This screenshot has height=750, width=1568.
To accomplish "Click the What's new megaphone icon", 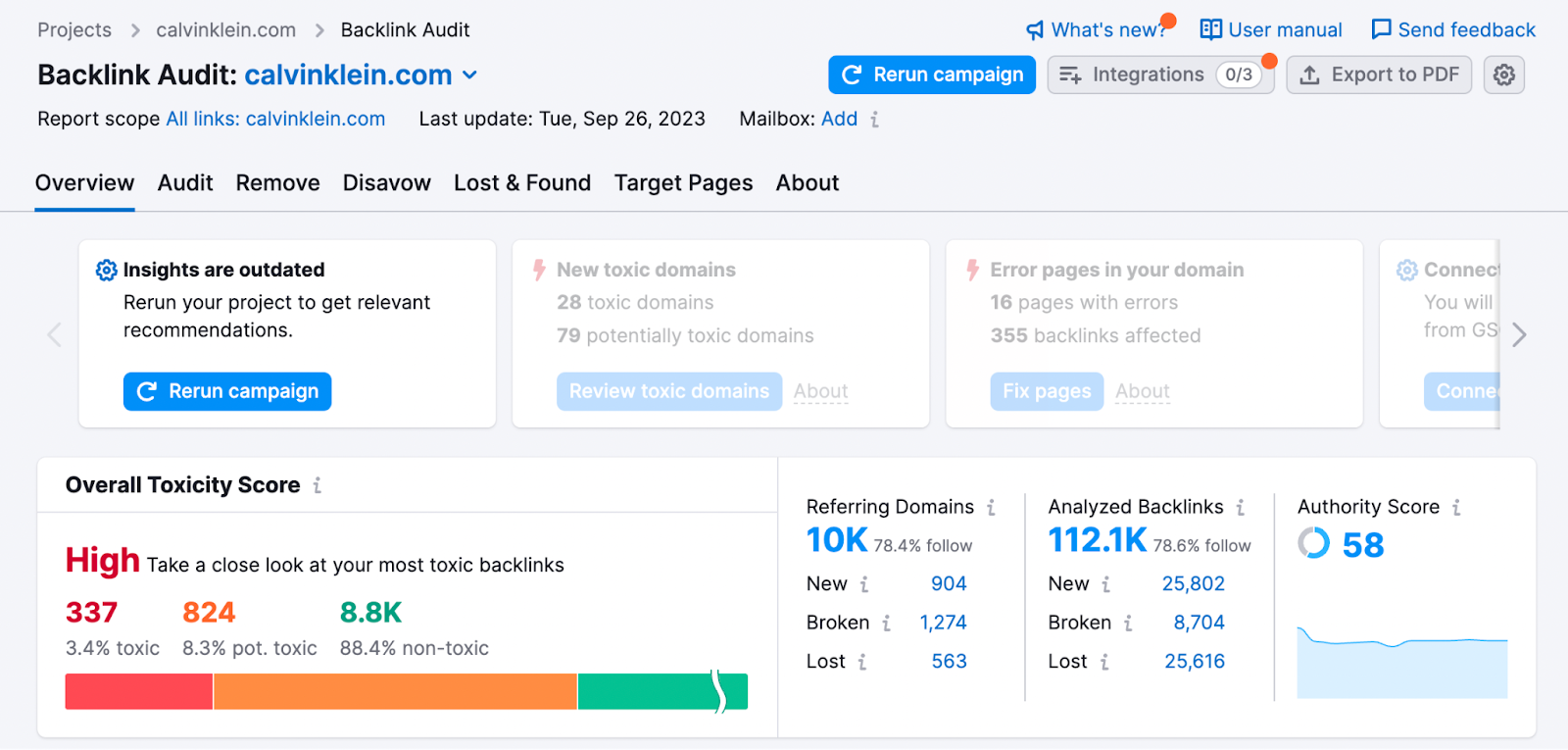I will tap(1035, 30).
